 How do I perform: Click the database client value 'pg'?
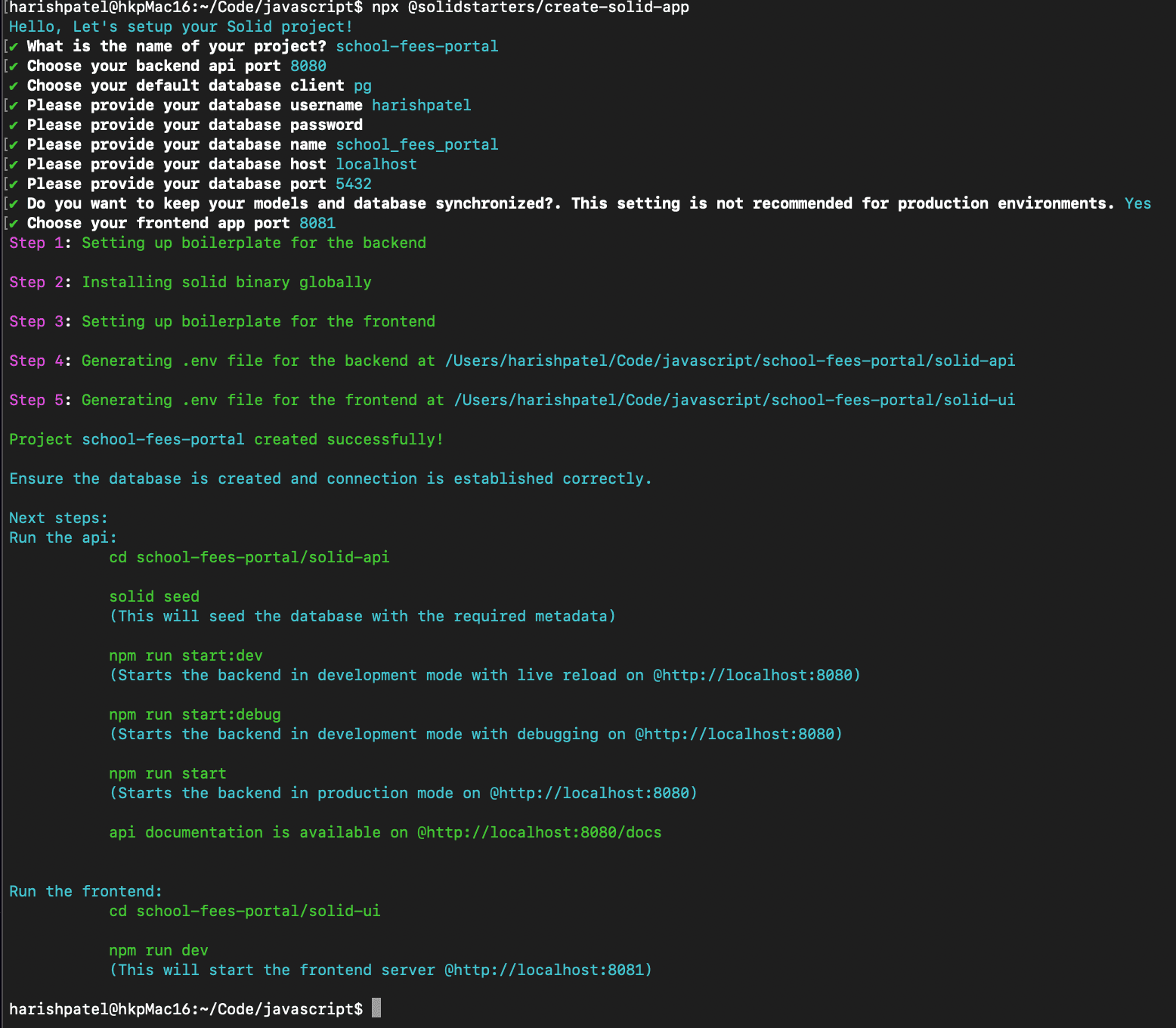pyautogui.click(x=363, y=86)
